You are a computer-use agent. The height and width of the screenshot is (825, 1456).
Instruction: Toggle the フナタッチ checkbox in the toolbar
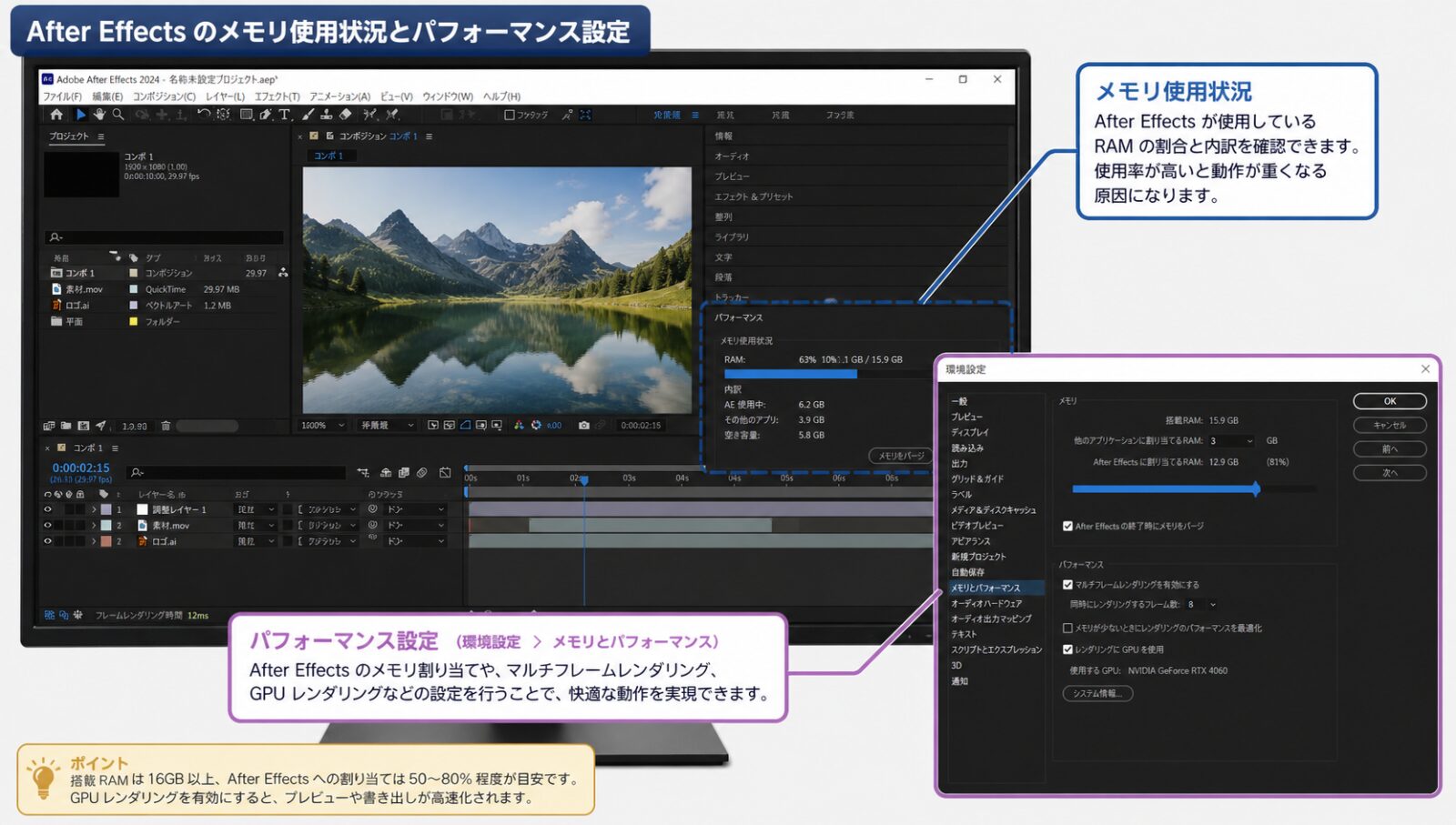(510, 115)
